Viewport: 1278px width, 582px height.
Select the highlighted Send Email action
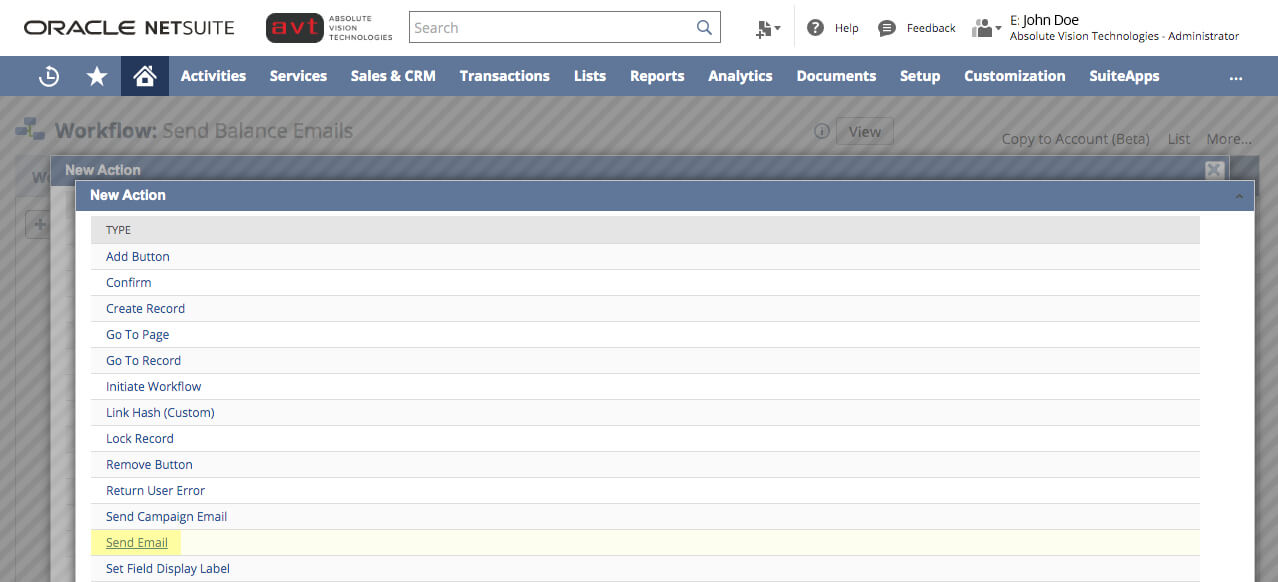135,542
